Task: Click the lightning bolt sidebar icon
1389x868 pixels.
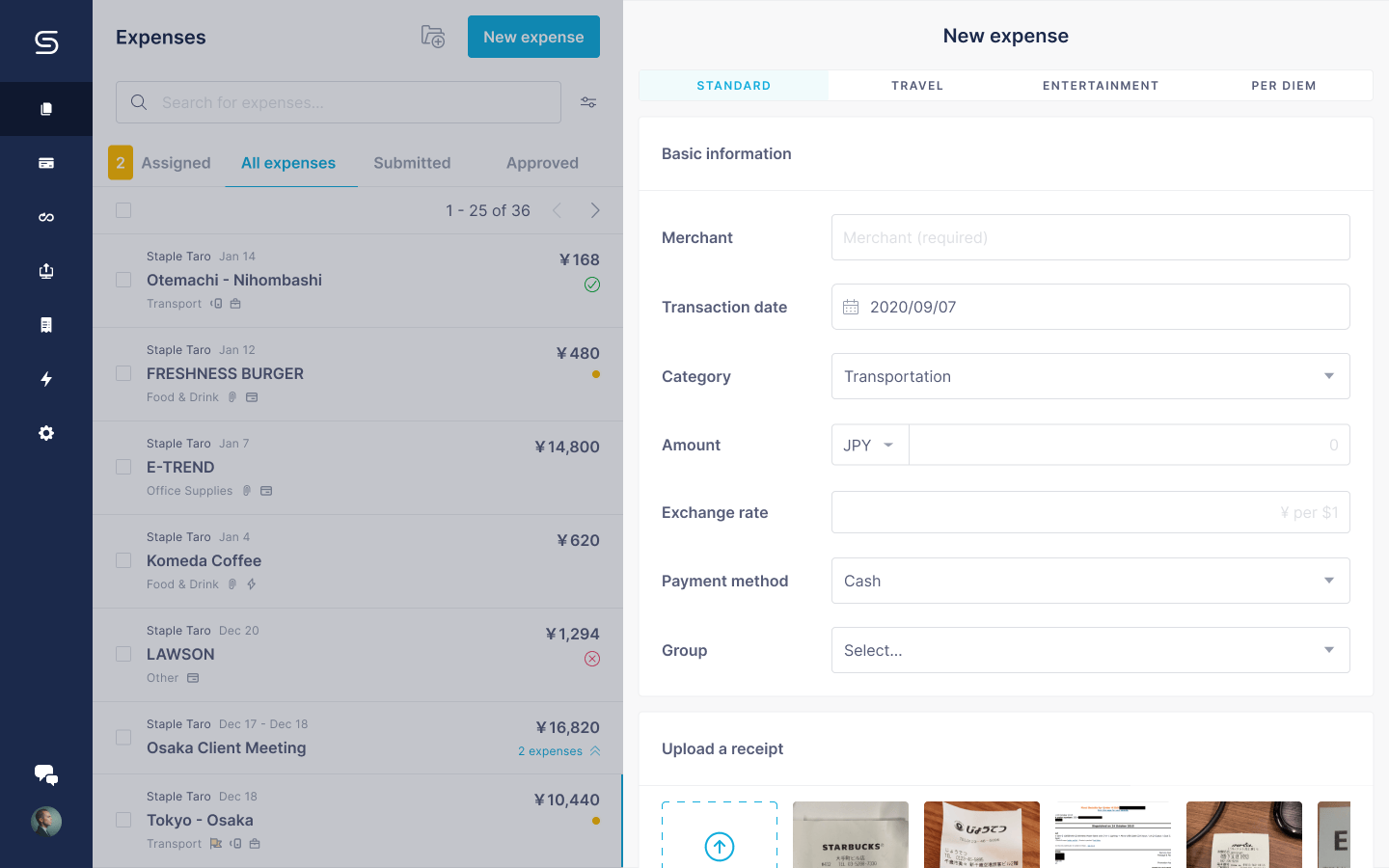Action: 45,379
